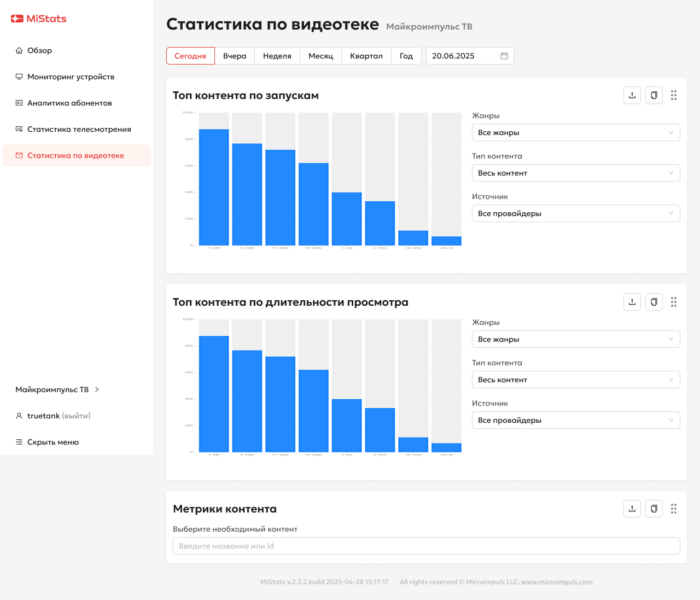Open Тип контента dropdown in watch duration panel
700x600 pixels.
pyautogui.click(x=575, y=380)
